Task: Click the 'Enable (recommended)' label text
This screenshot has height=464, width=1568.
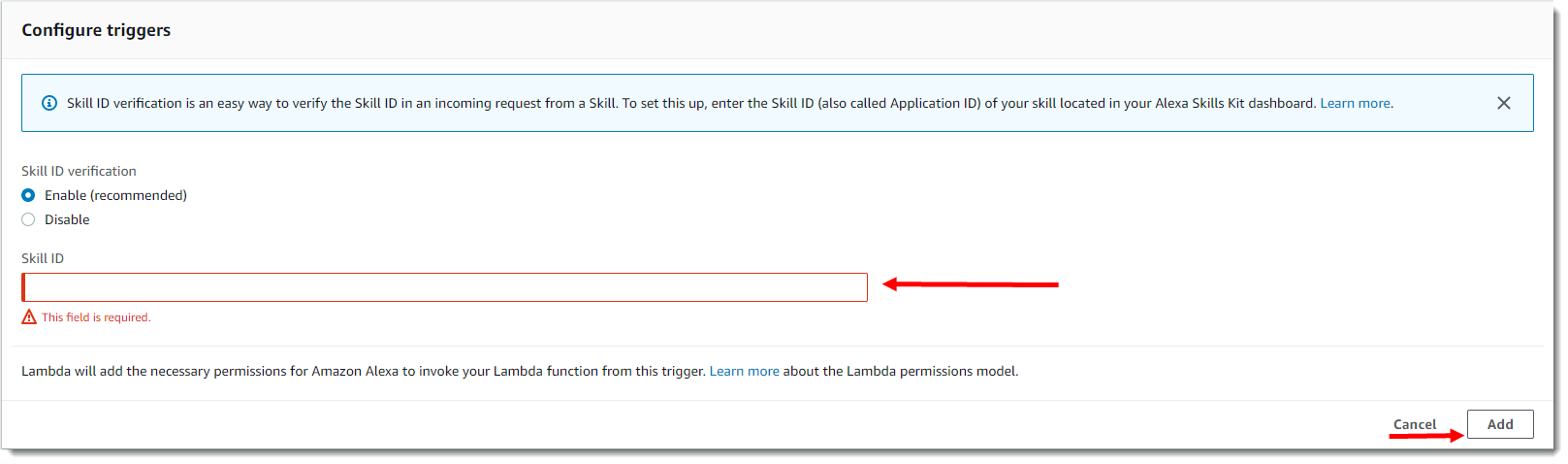Action: point(115,195)
